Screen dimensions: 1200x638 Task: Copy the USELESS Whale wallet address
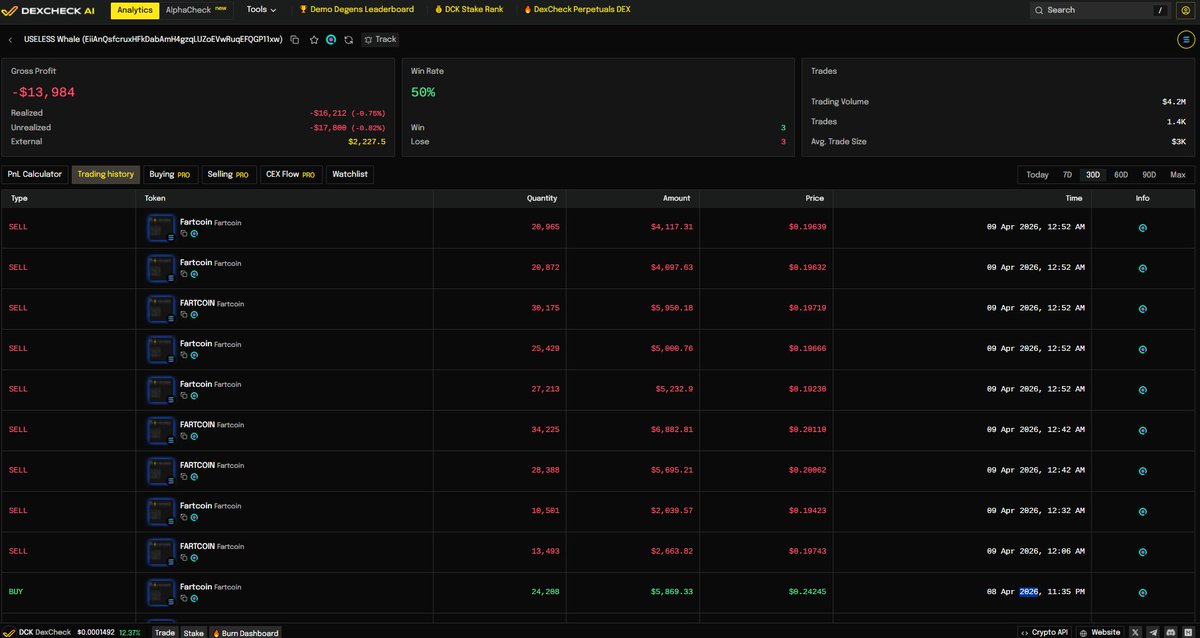pos(295,40)
